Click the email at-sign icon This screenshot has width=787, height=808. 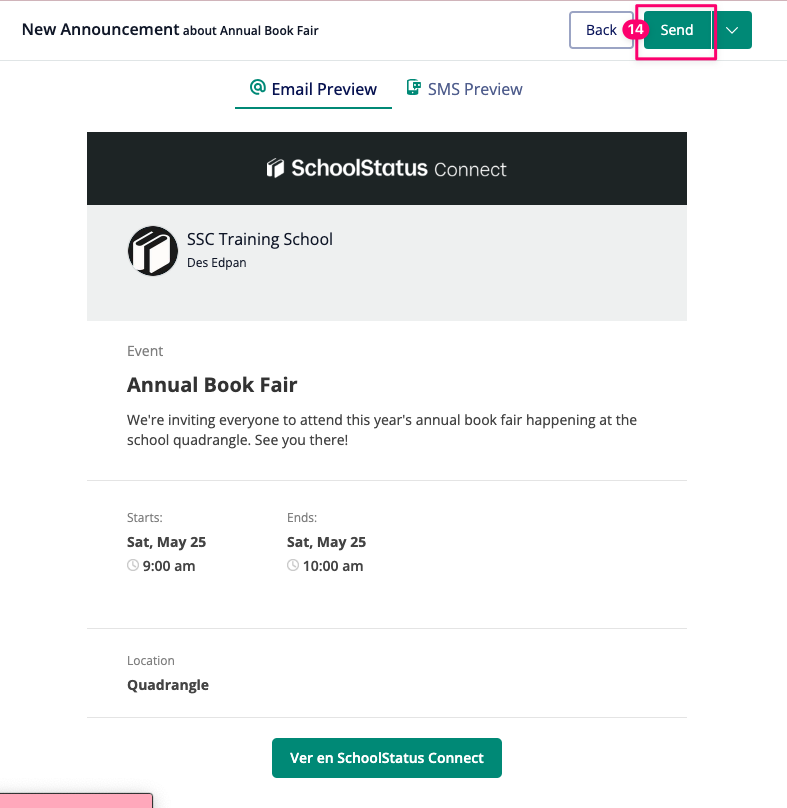(x=258, y=88)
